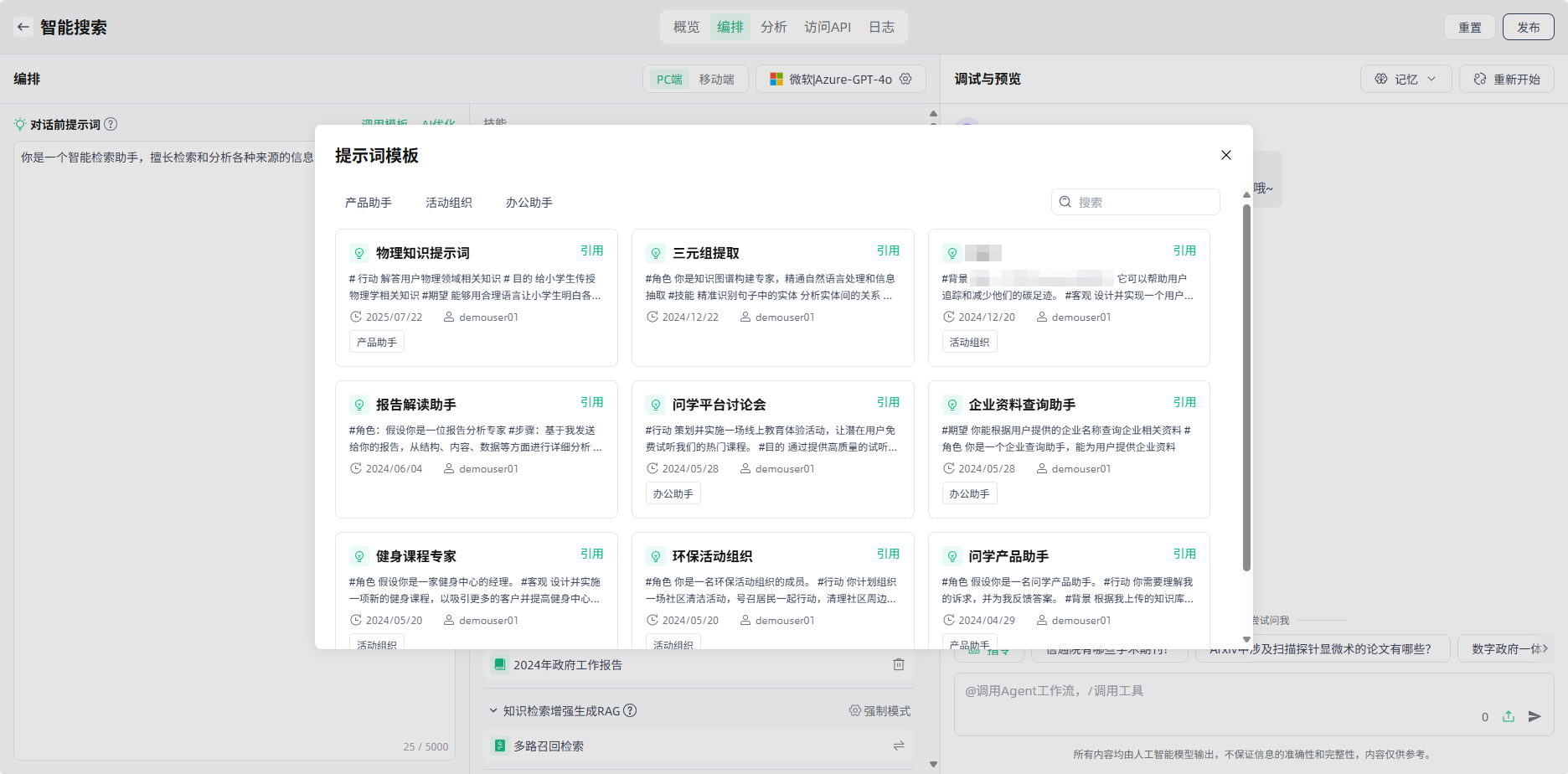The image size is (1568, 774).
Task: Filter templates by 办公助手 category
Action: pos(529,202)
